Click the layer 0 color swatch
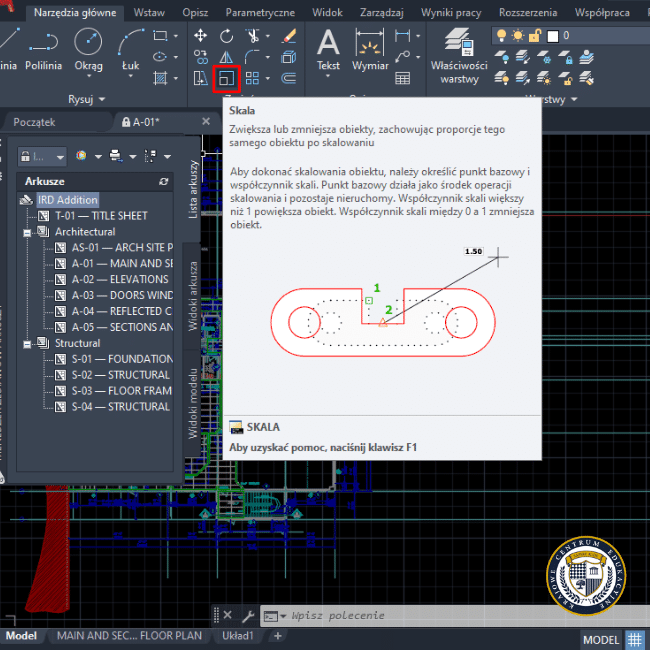 pos(553,36)
